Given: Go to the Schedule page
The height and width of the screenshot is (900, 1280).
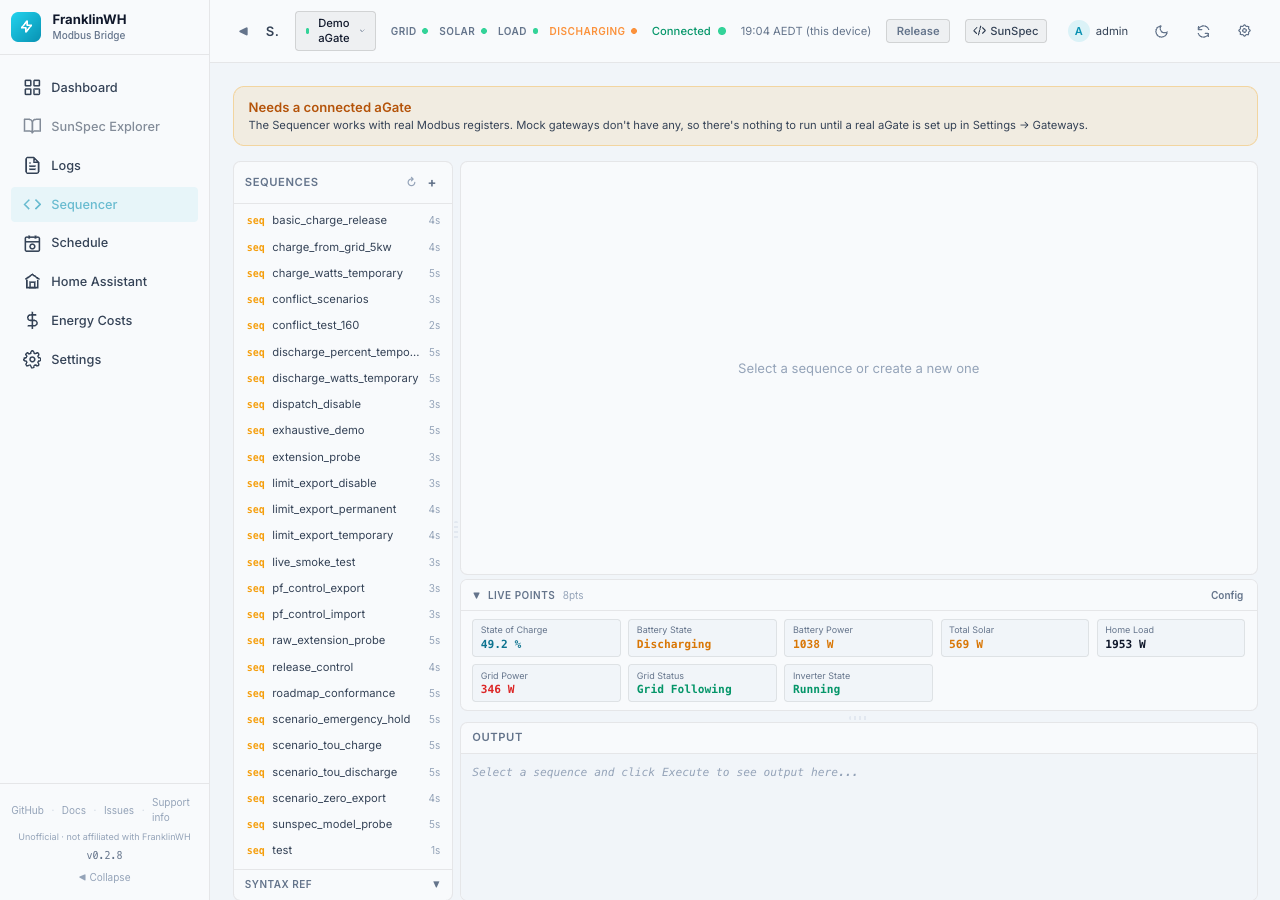Looking at the screenshot, I should pyautogui.click(x=104, y=243).
